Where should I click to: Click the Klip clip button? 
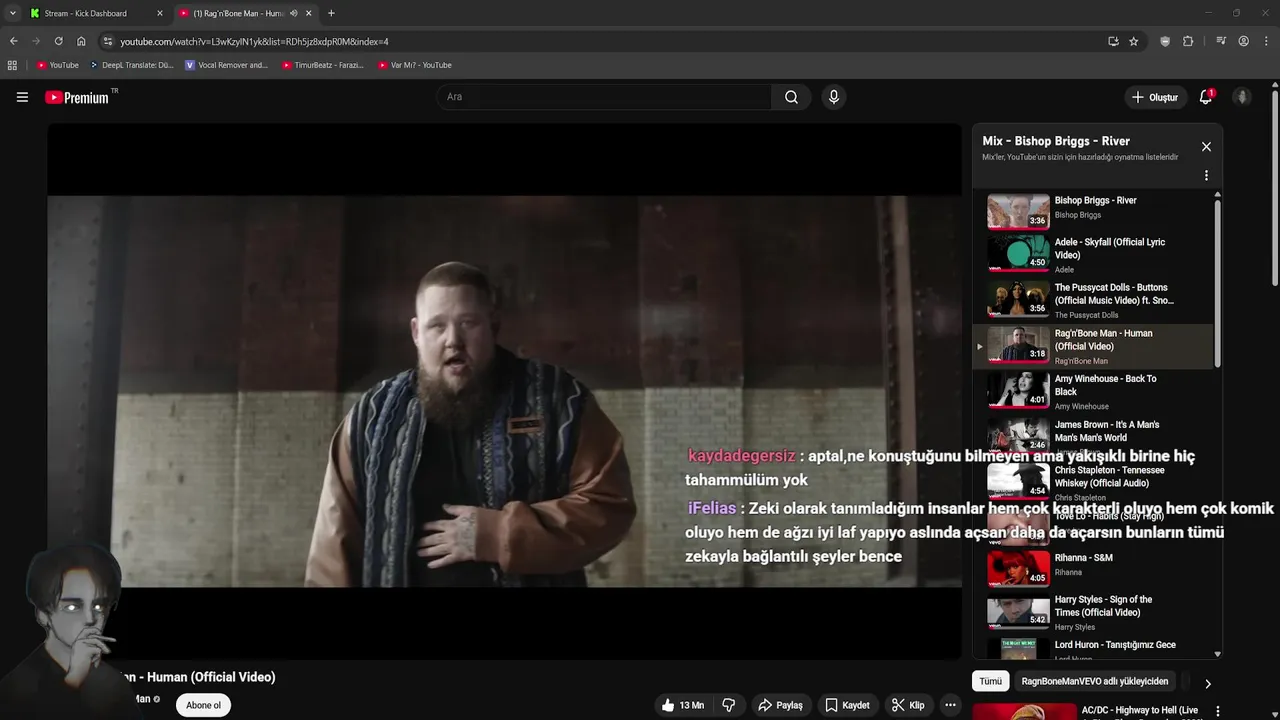[x=908, y=705]
